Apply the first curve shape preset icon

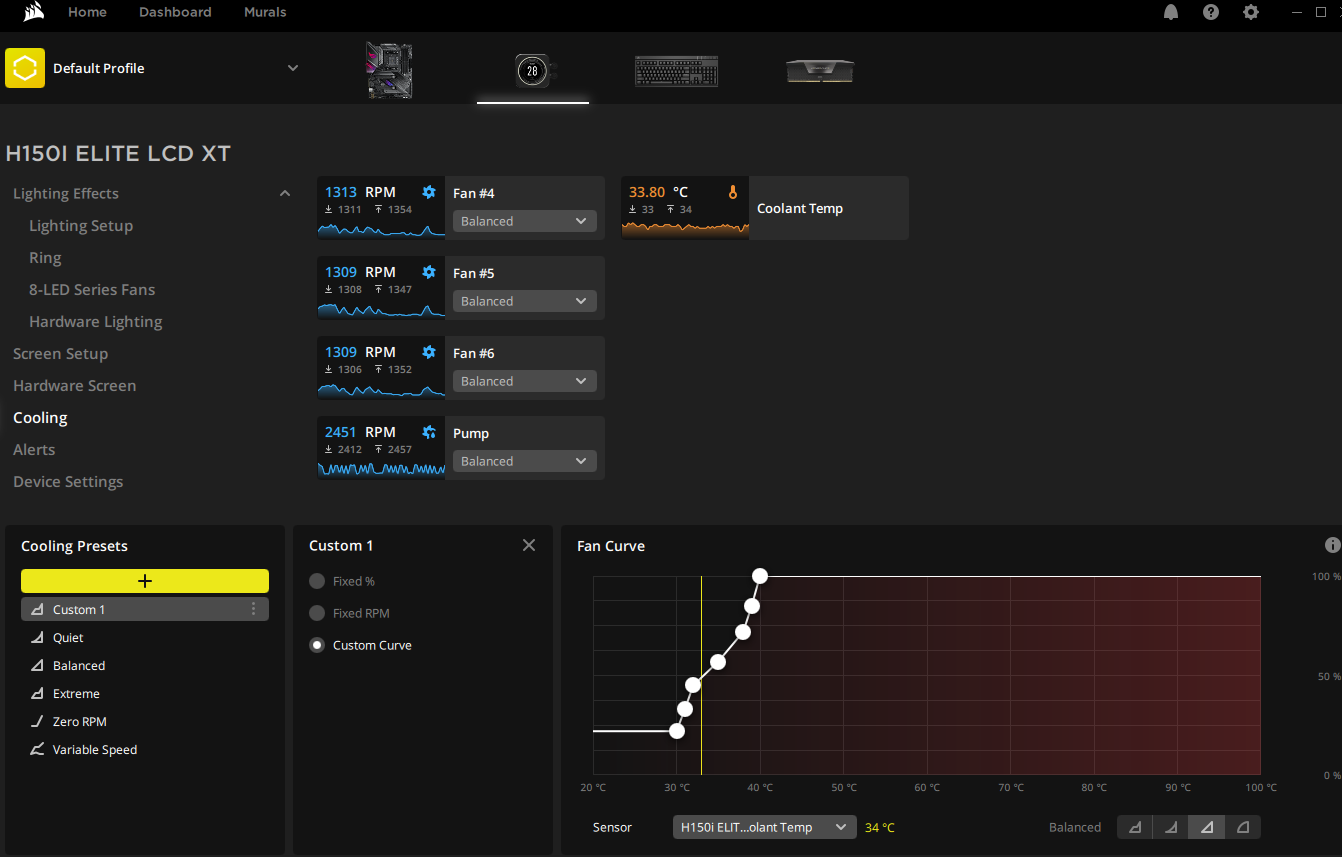(1135, 827)
